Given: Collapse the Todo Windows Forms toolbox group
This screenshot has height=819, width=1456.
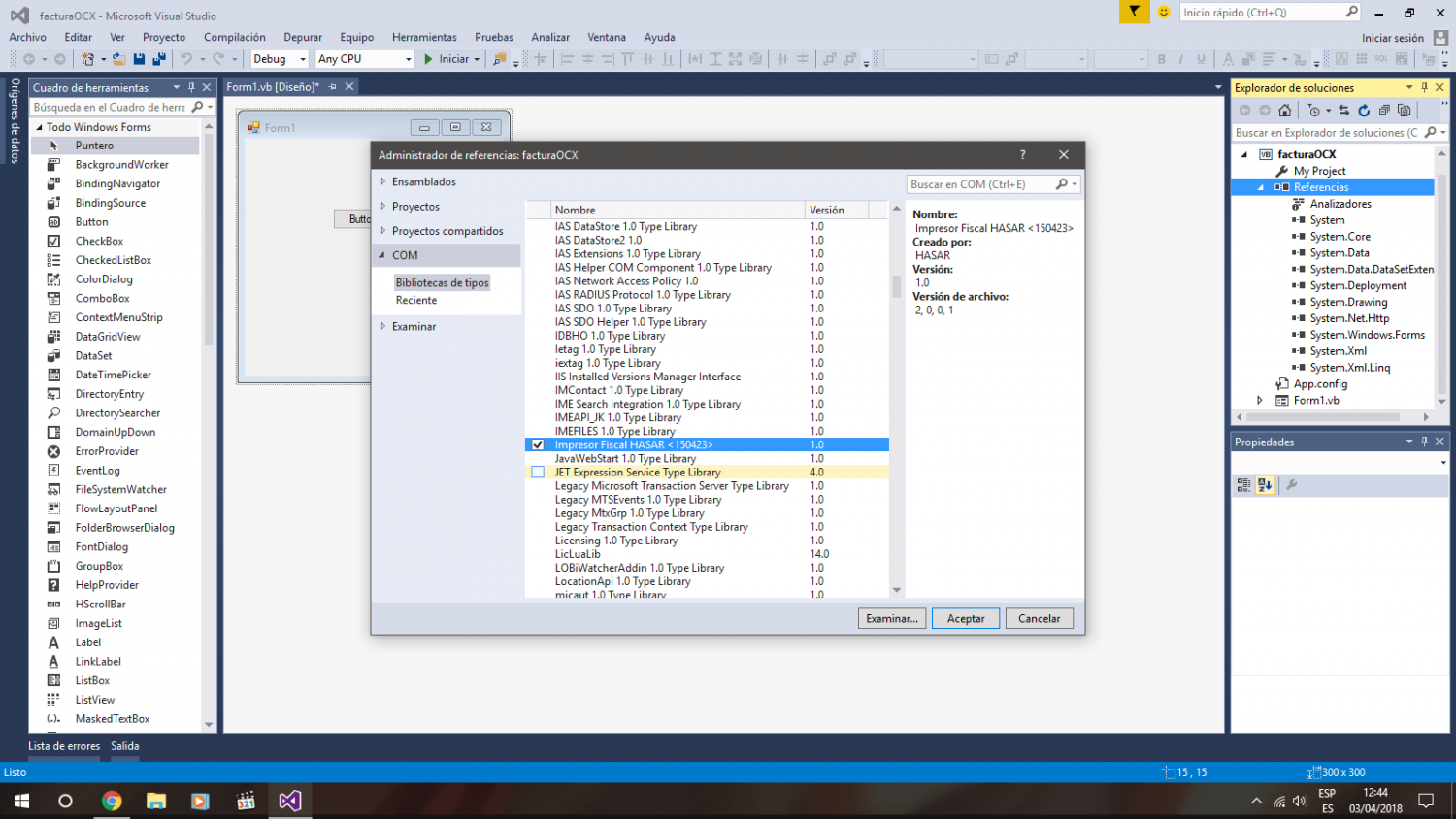Looking at the screenshot, I should [40, 127].
